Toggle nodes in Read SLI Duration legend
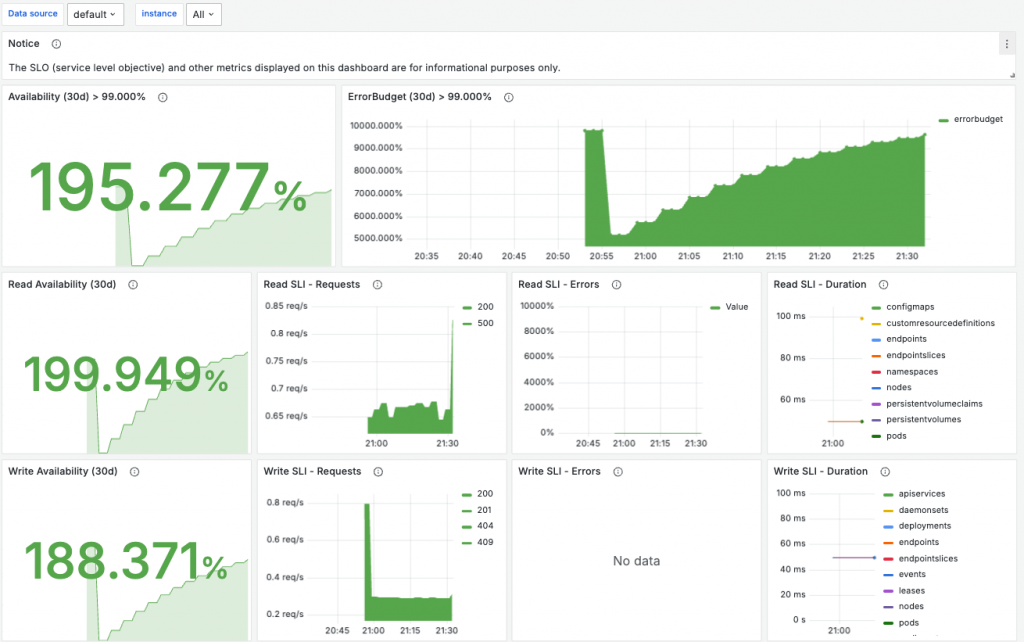The image size is (1024, 642). 899,387
